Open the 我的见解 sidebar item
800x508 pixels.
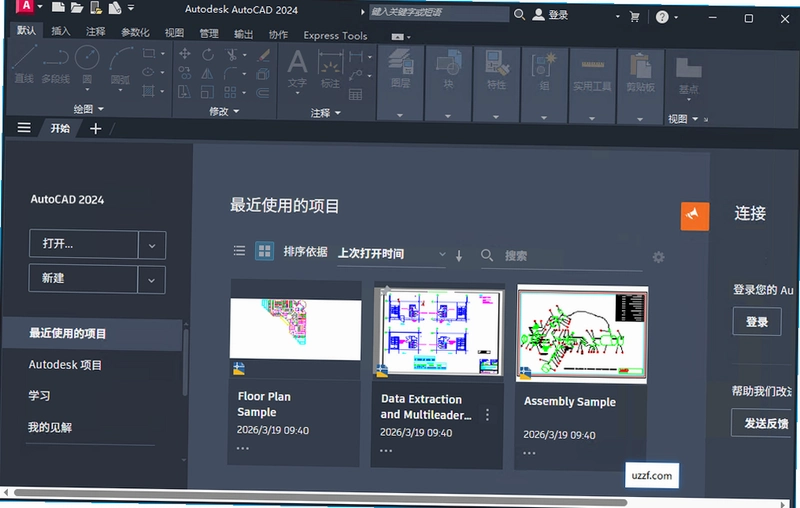coord(49,427)
